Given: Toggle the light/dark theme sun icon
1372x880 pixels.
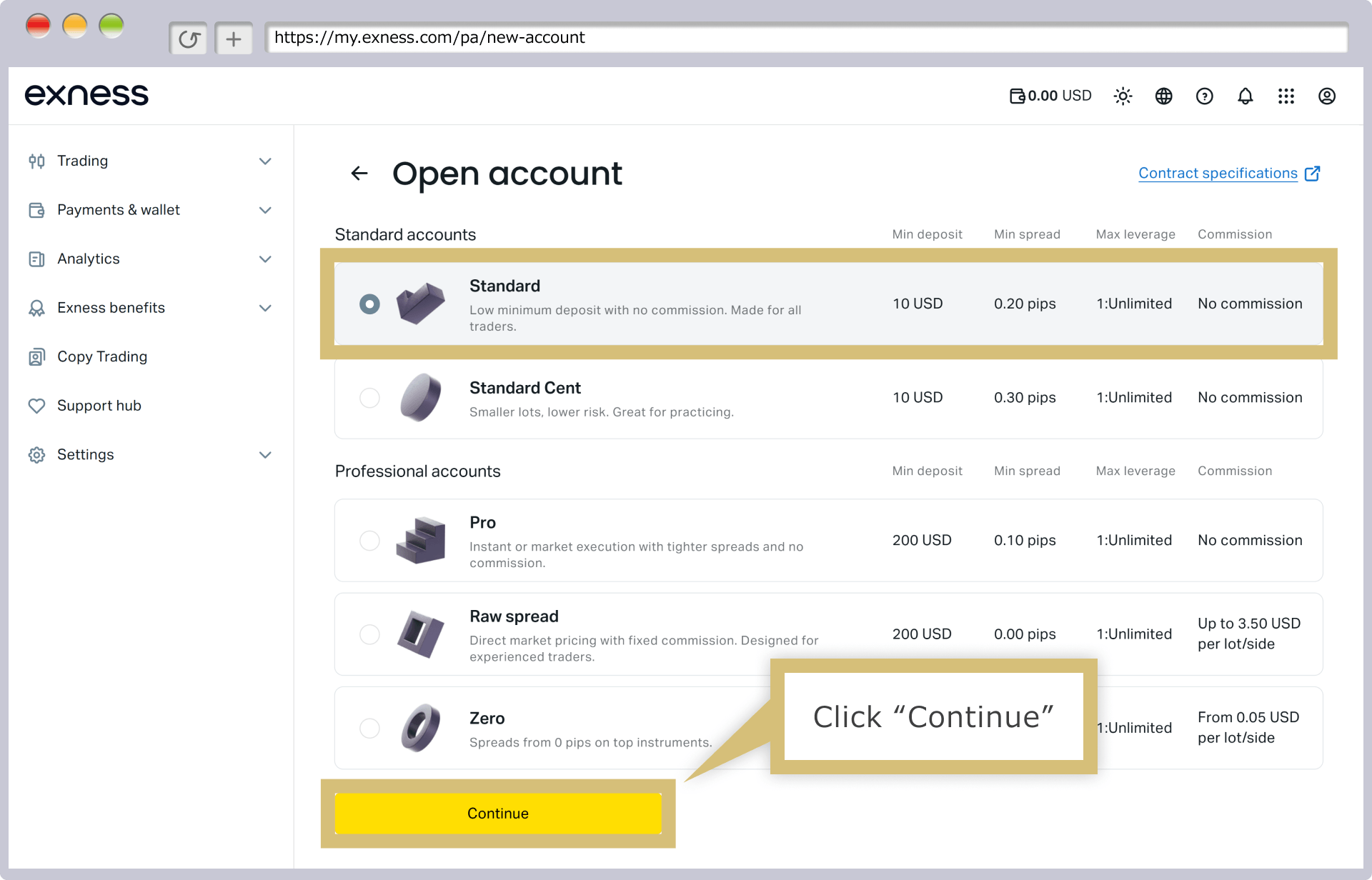Looking at the screenshot, I should click(x=1123, y=96).
